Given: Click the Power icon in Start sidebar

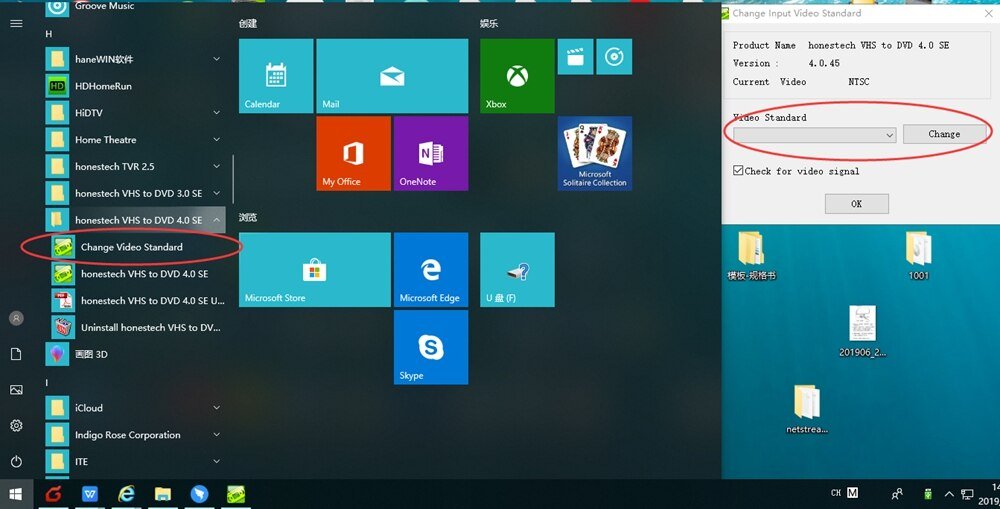Looking at the screenshot, I should (17, 461).
